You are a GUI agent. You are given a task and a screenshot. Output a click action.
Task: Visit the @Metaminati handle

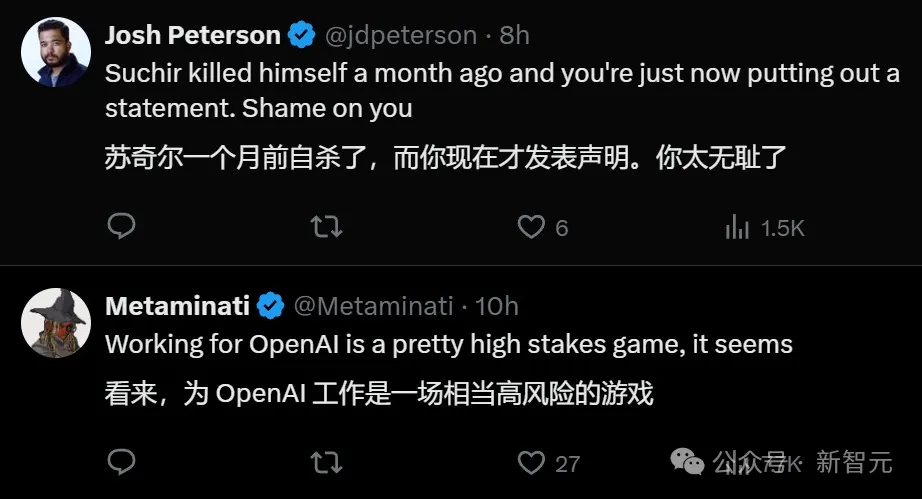(372, 305)
